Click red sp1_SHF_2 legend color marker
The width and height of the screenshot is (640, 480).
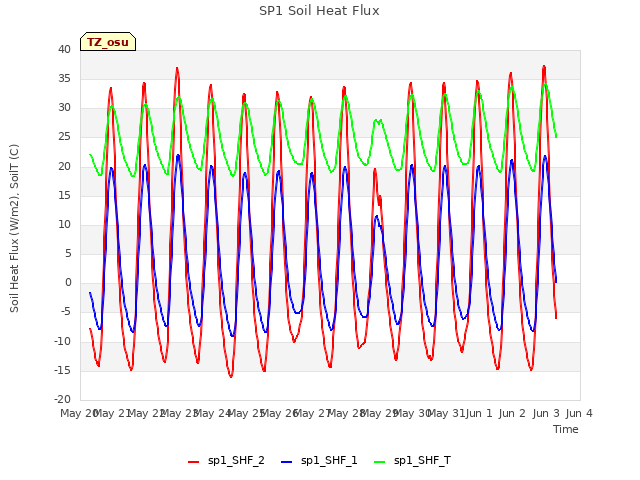[x=193, y=462]
